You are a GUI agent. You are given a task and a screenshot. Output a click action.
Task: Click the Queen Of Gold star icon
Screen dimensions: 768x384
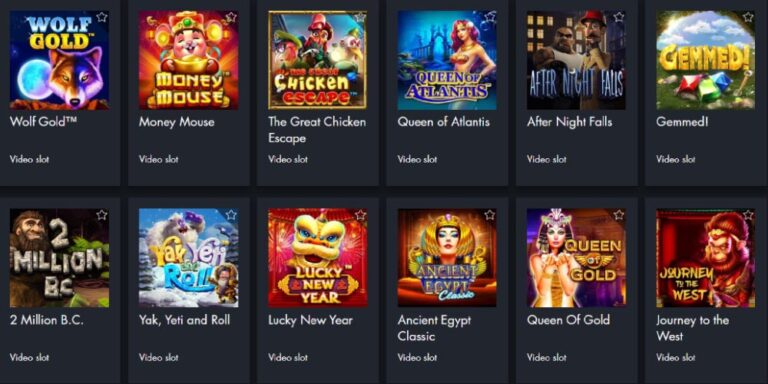click(619, 215)
